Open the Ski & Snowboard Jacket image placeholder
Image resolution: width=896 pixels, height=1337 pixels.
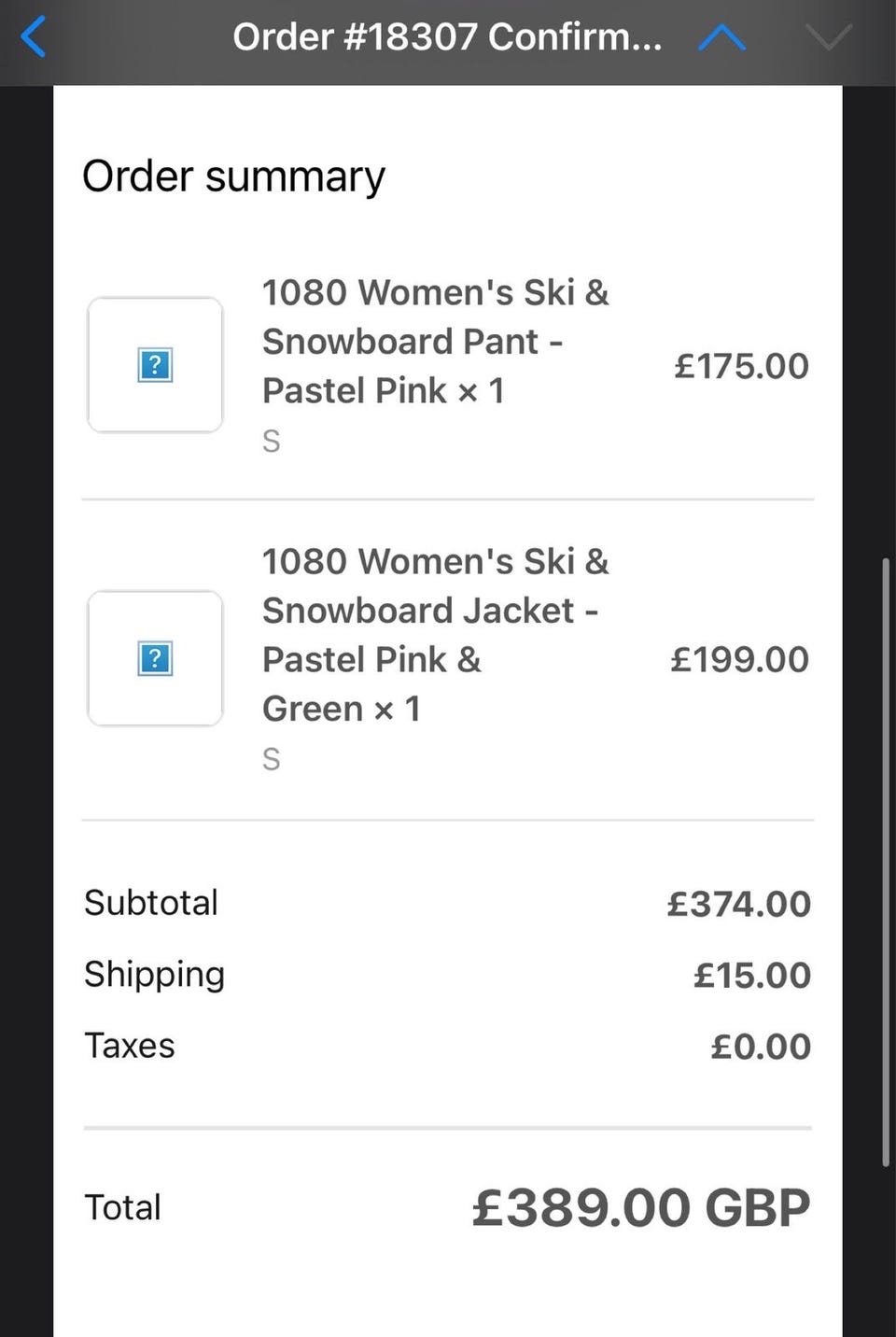click(x=155, y=658)
